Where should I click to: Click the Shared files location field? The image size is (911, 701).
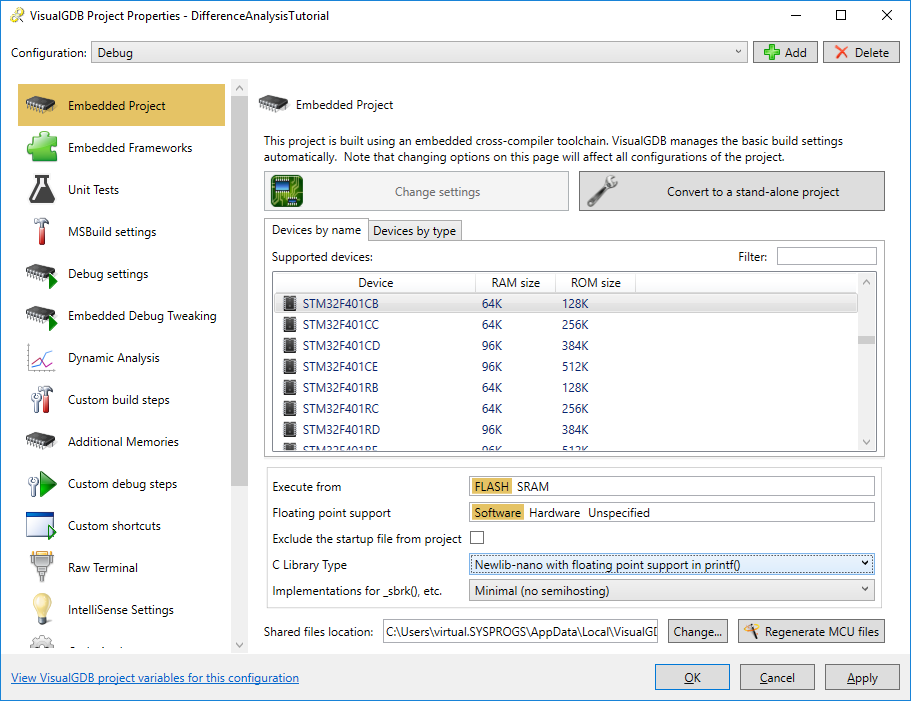(521, 631)
